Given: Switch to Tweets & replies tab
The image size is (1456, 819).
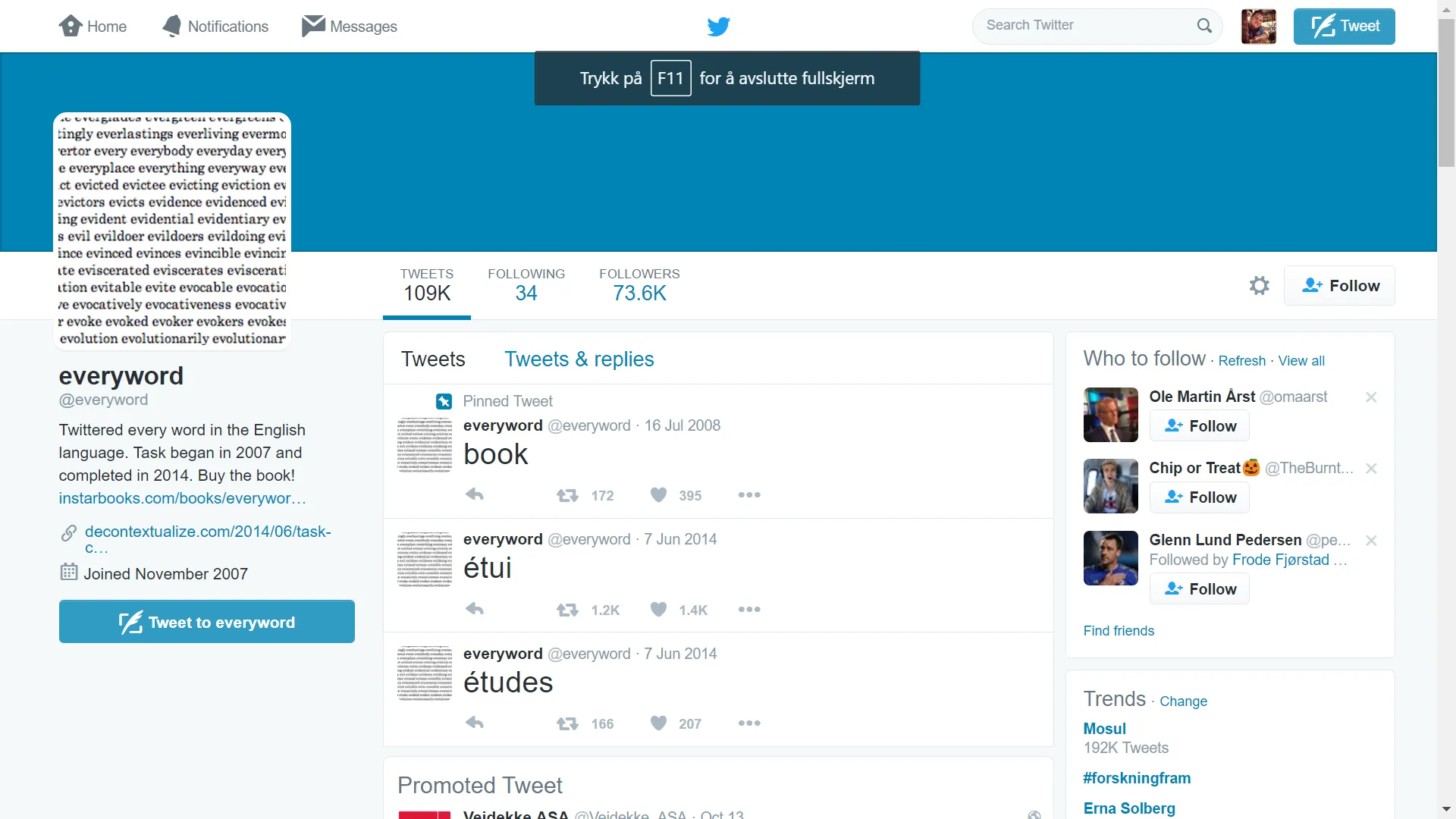Looking at the screenshot, I should [x=579, y=359].
